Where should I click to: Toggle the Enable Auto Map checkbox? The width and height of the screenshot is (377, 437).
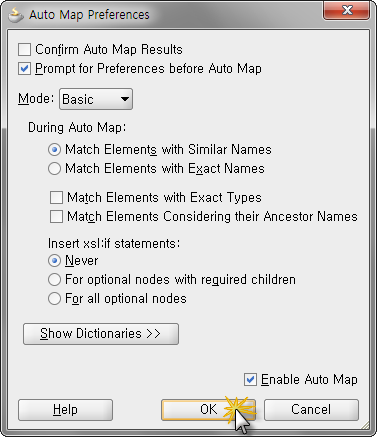[250, 379]
